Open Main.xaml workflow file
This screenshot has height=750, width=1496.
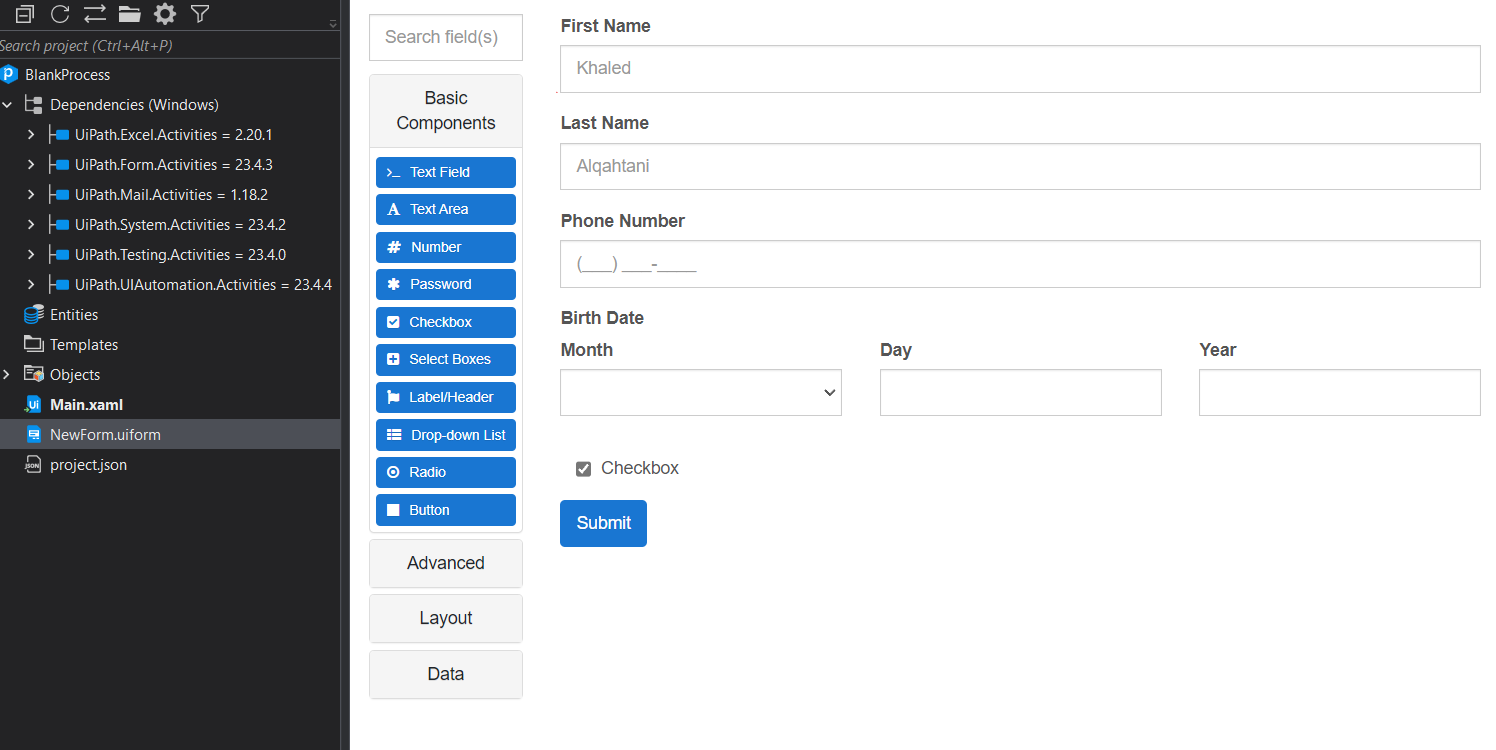click(86, 405)
